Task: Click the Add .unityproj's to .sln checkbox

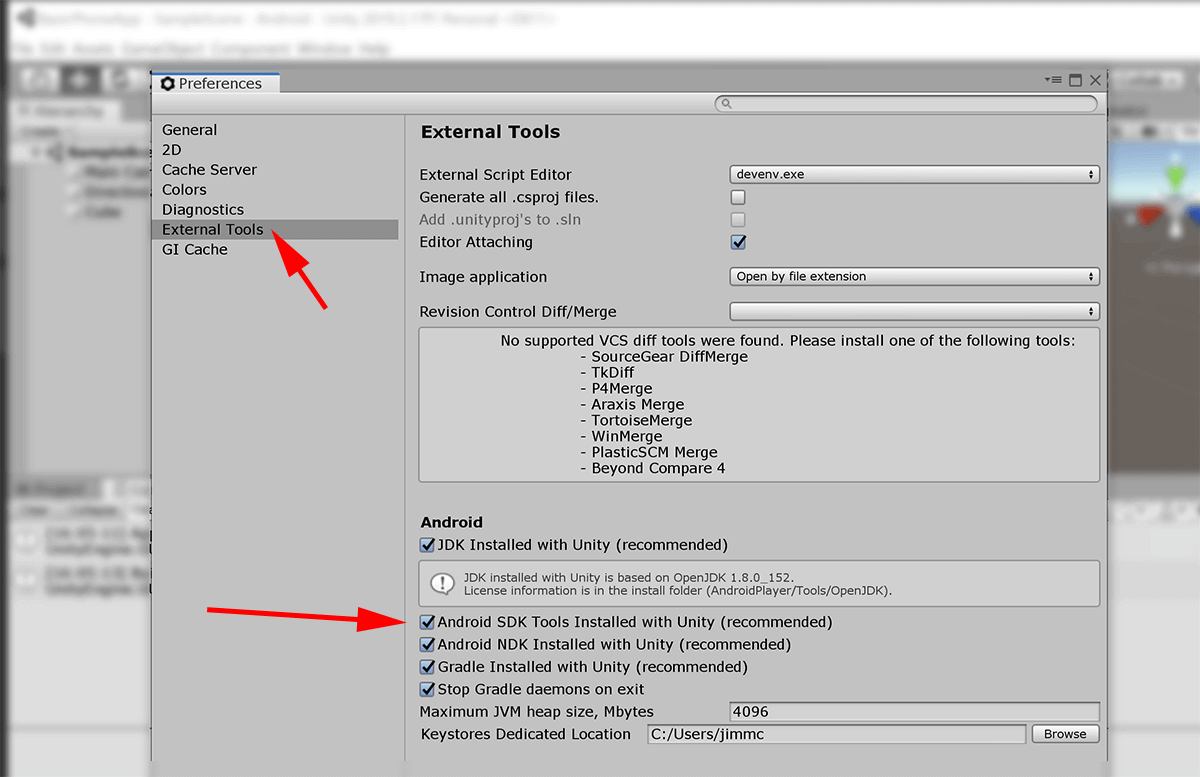Action: pos(738,219)
